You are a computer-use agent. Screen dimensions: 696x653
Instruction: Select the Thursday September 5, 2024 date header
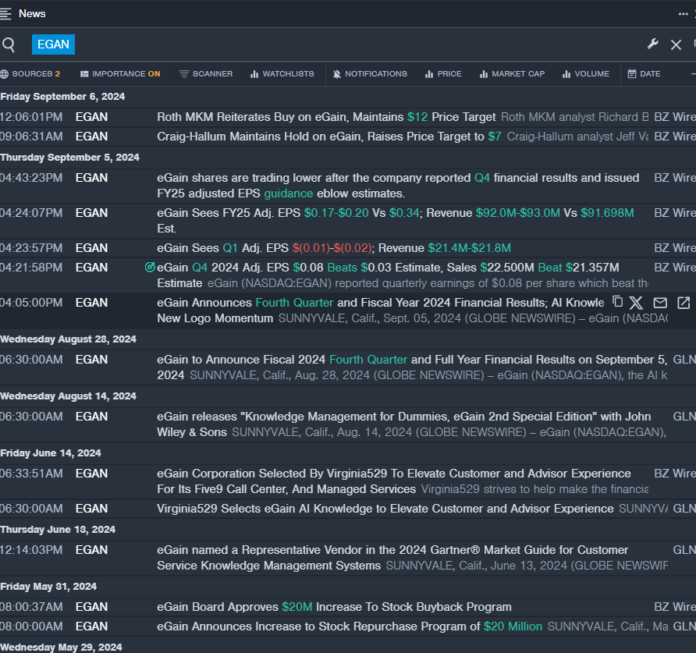(x=70, y=157)
